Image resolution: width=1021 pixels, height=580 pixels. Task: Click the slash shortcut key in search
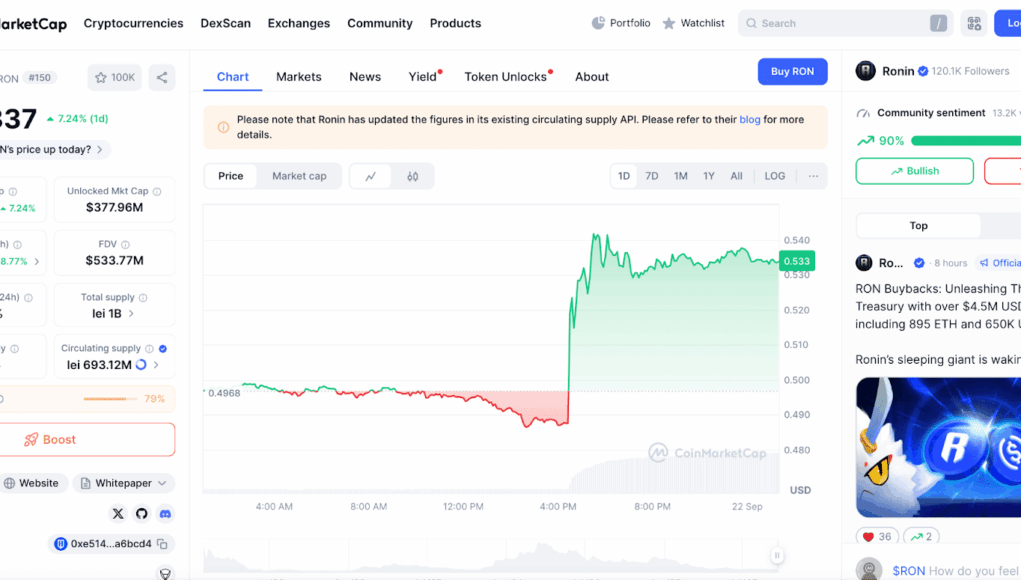click(x=938, y=23)
